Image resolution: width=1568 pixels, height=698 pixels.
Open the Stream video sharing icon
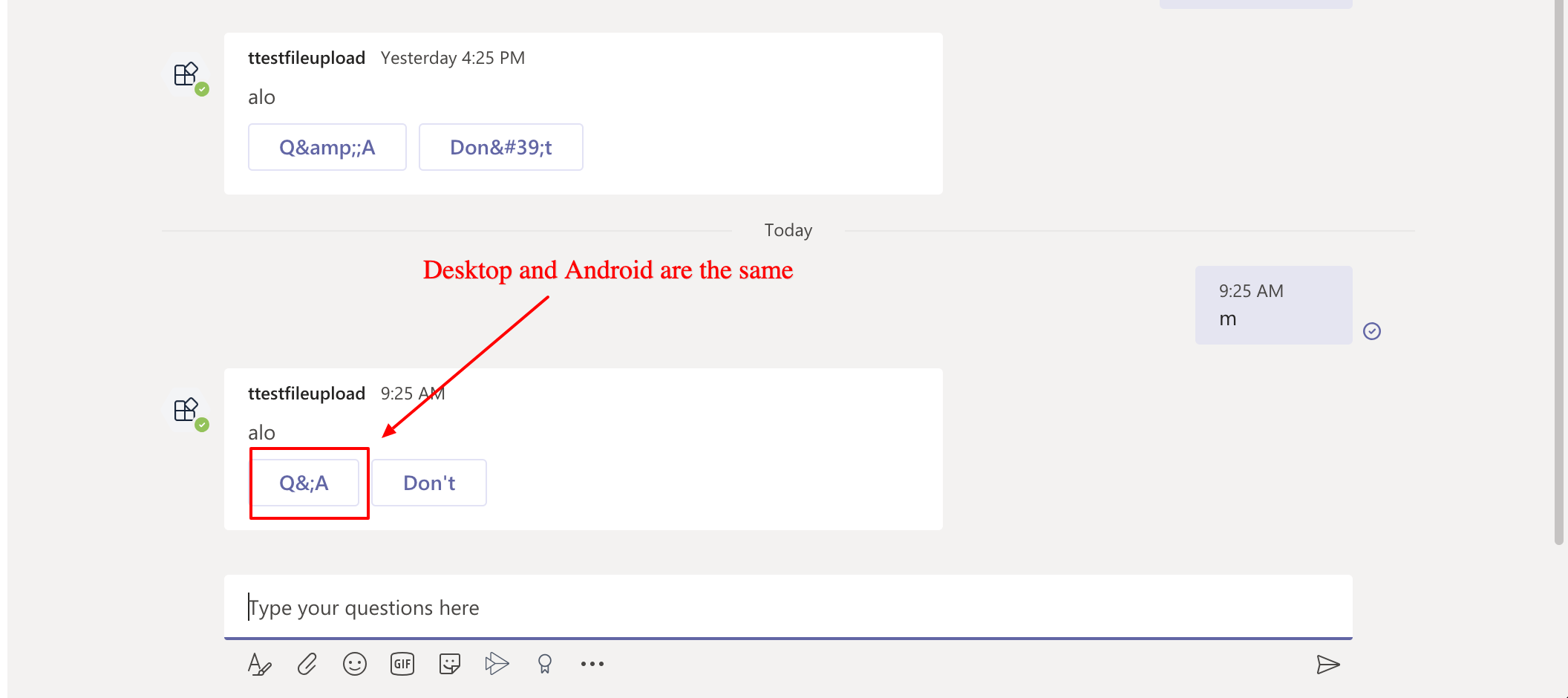pos(497,664)
